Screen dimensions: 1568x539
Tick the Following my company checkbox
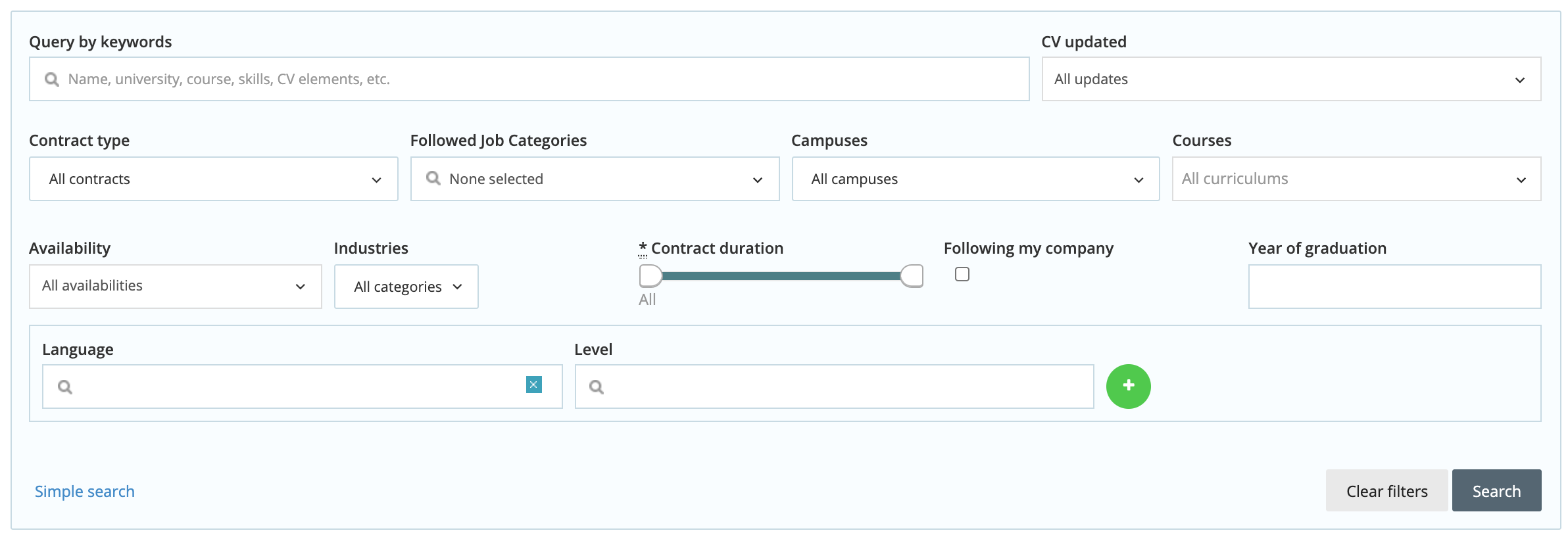[962, 274]
